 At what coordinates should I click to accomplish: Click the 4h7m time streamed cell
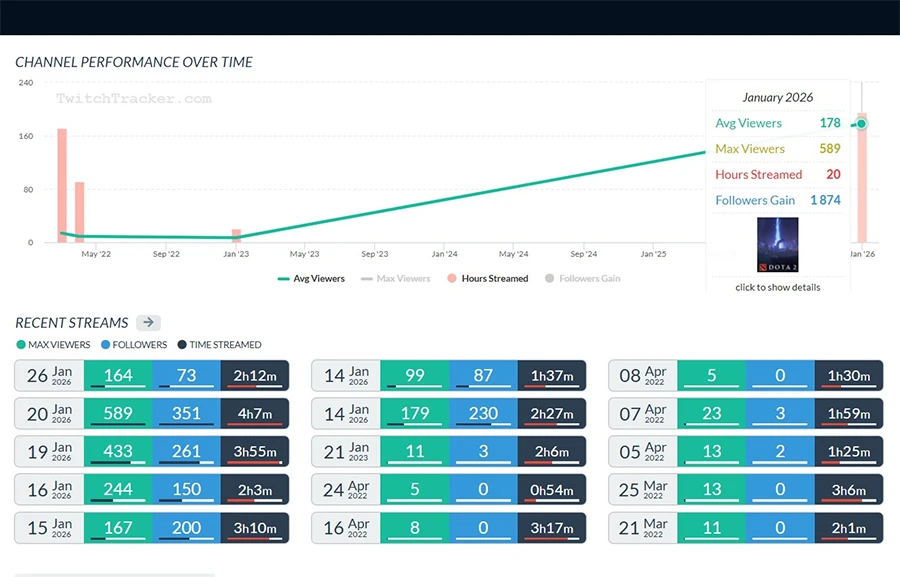click(x=254, y=414)
